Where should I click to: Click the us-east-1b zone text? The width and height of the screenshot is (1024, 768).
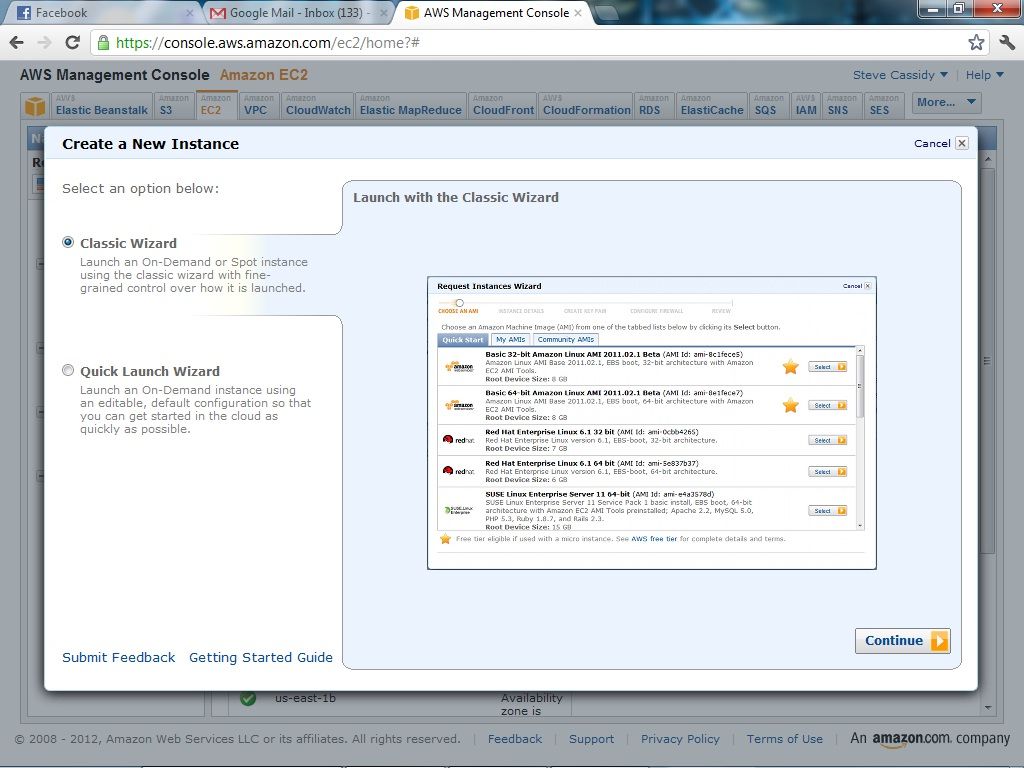click(x=305, y=697)
